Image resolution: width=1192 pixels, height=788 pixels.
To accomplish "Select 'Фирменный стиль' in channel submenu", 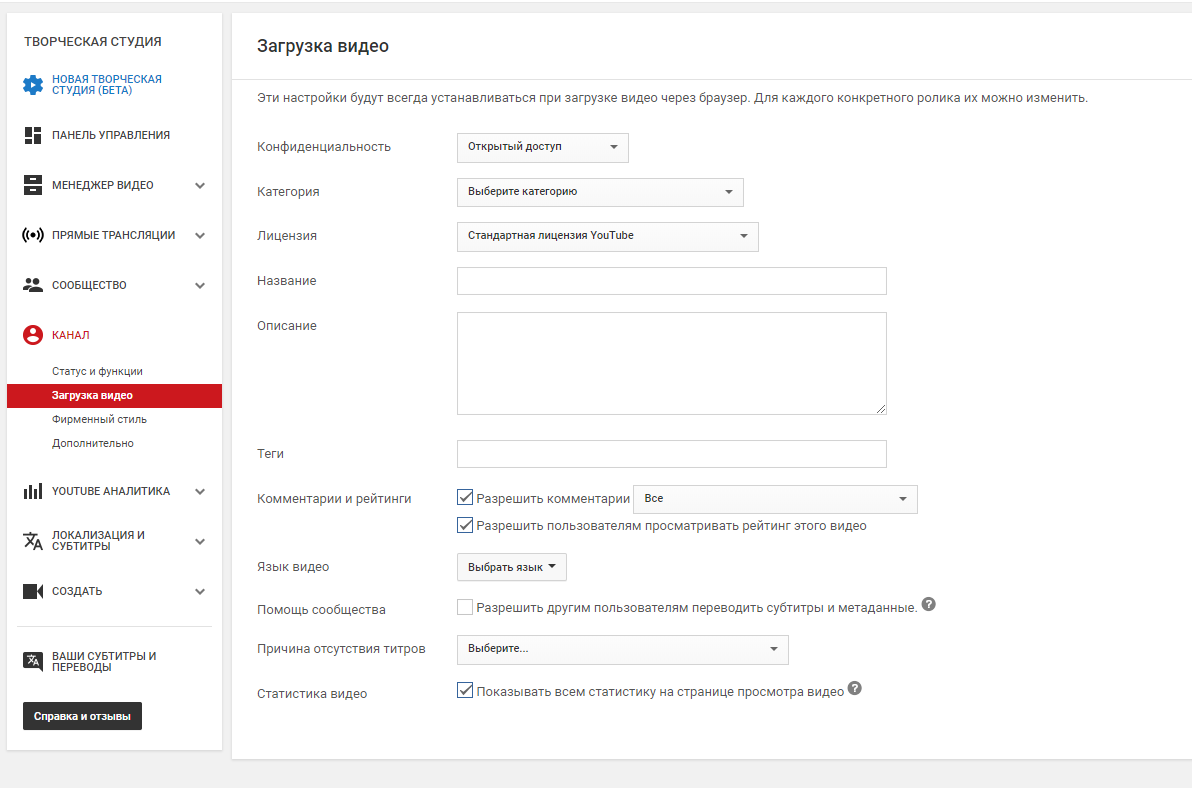I will [99, 419].
